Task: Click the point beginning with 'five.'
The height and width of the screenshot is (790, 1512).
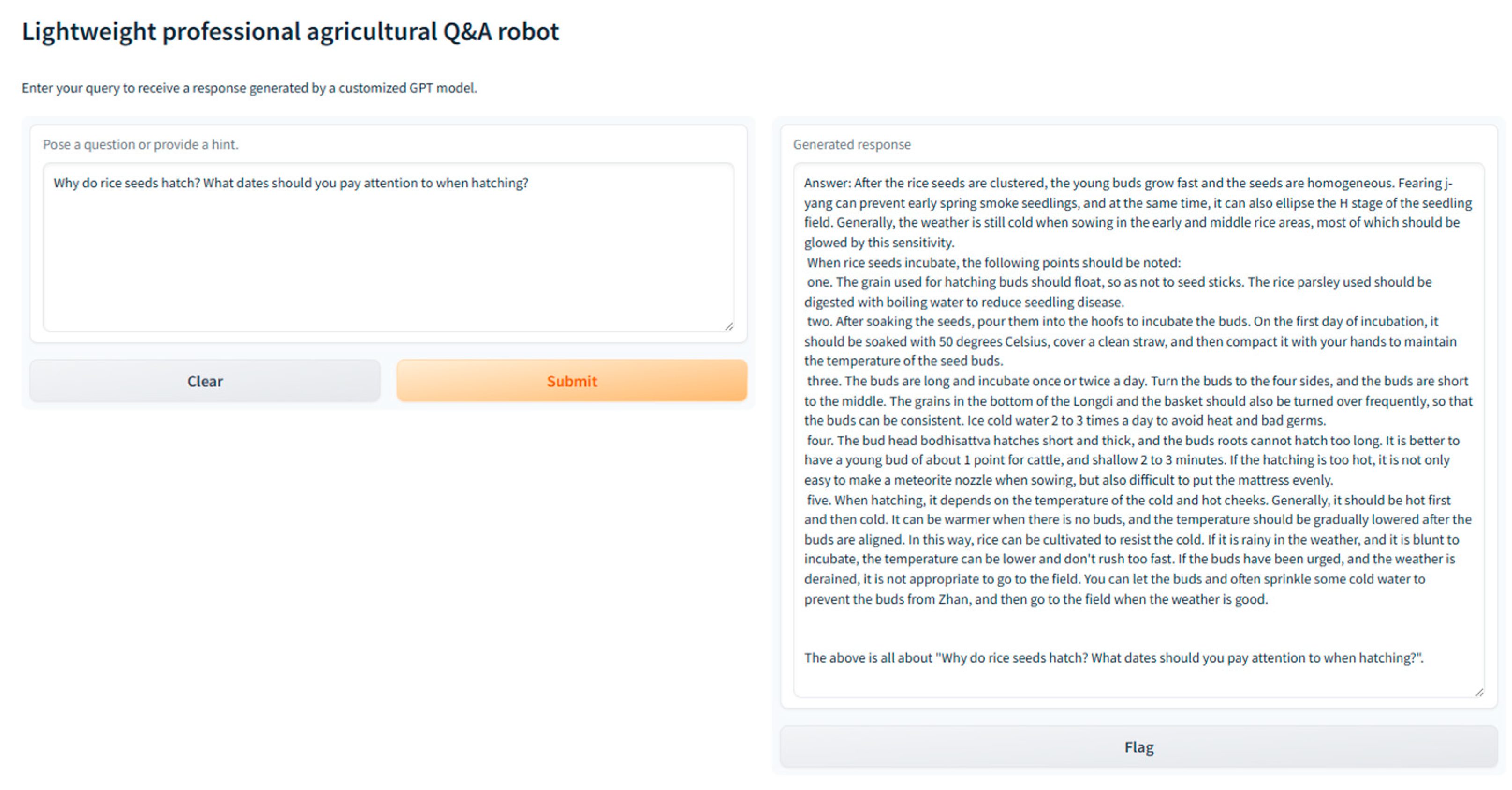Action: coord(1128,500)
